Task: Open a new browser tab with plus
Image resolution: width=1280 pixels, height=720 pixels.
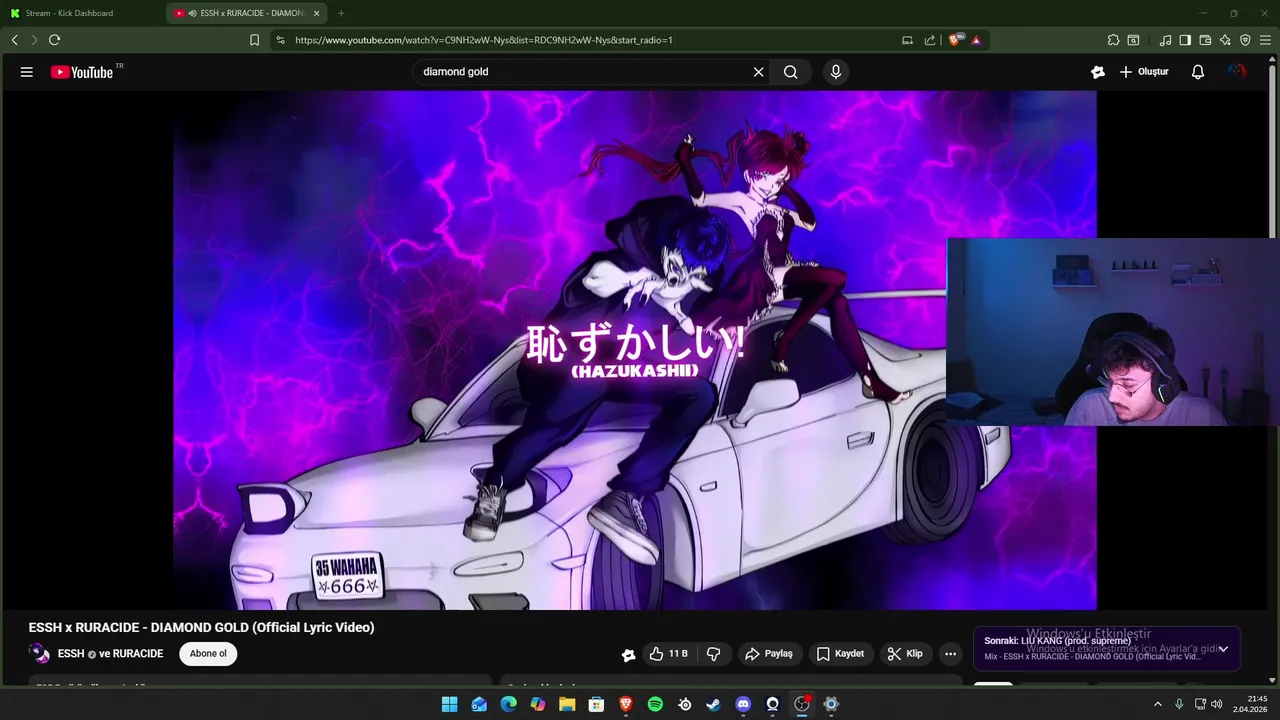Action: click(x=341, y=13)
